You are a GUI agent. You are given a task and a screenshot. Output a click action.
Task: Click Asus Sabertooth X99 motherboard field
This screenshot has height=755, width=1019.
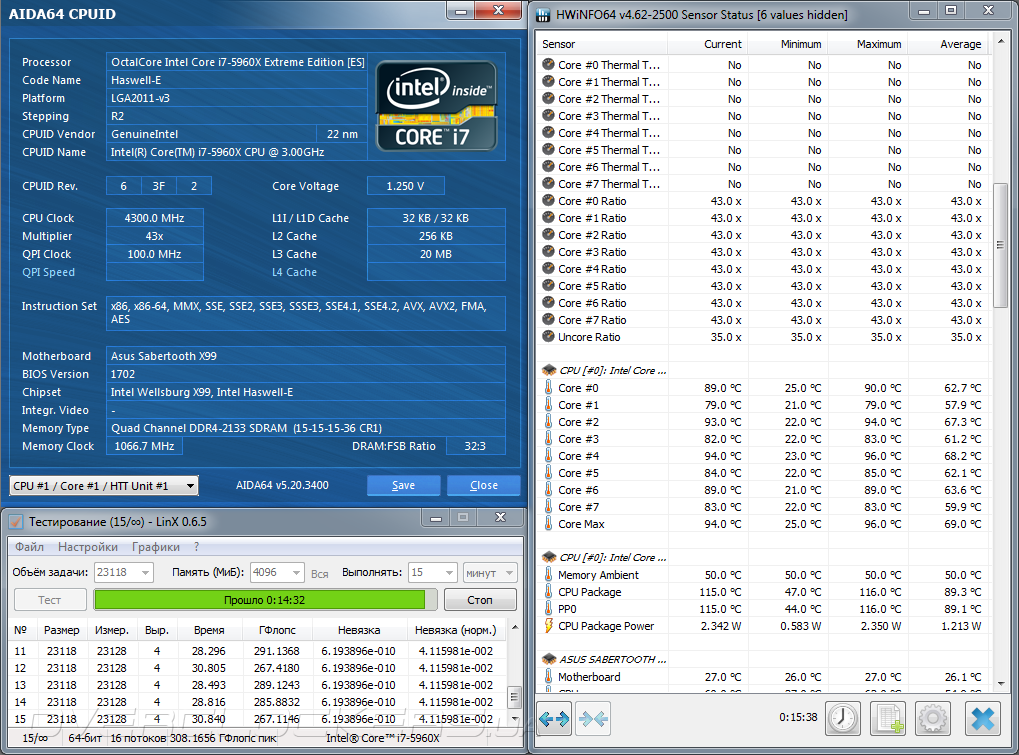(x=305, y=355)
